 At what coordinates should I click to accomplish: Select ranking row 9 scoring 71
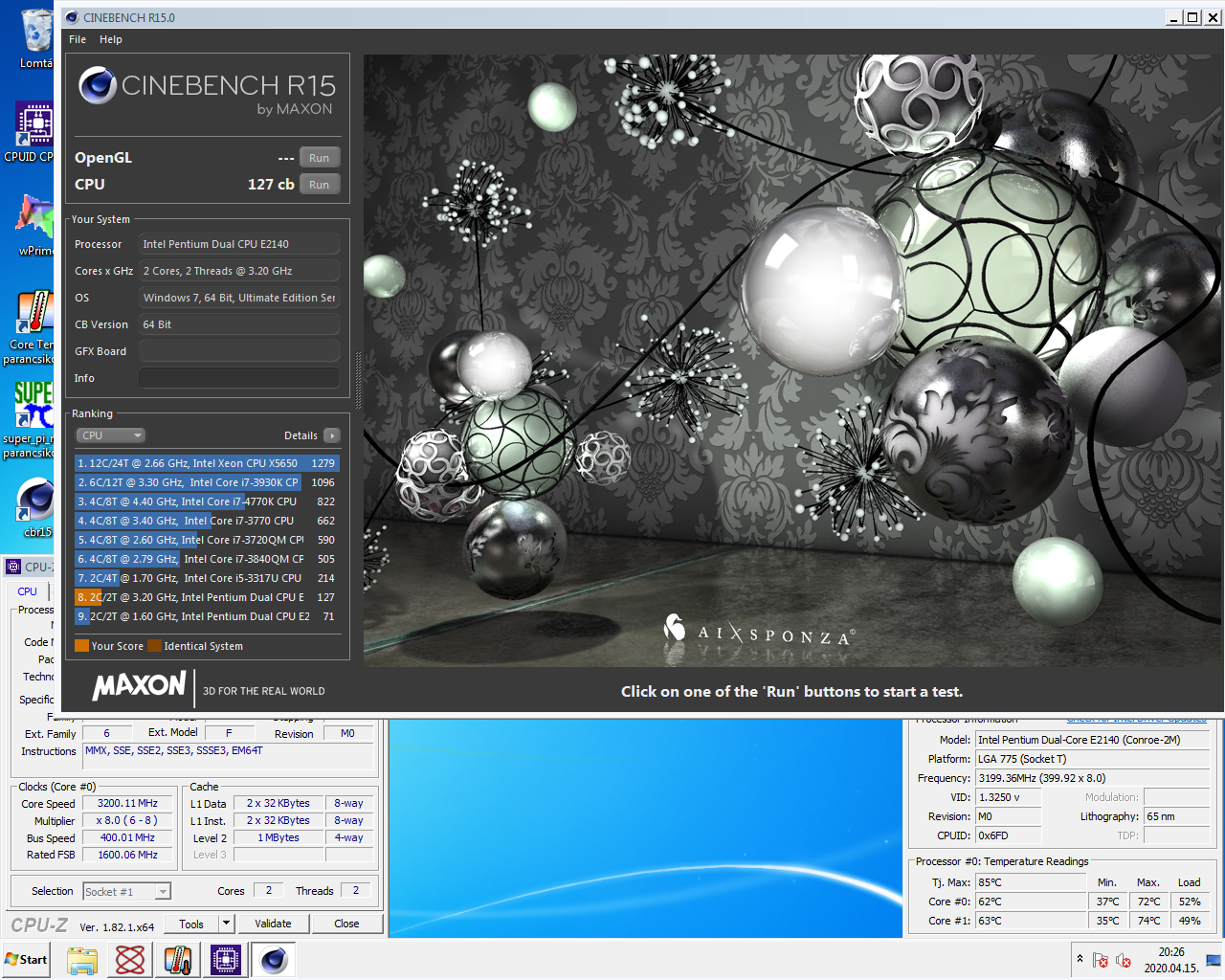[x=208, y=616]
